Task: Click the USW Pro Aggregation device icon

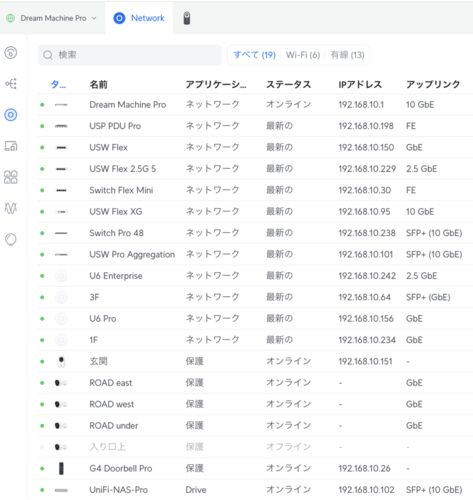Action: pyautogui.click(x=61, y=255)
